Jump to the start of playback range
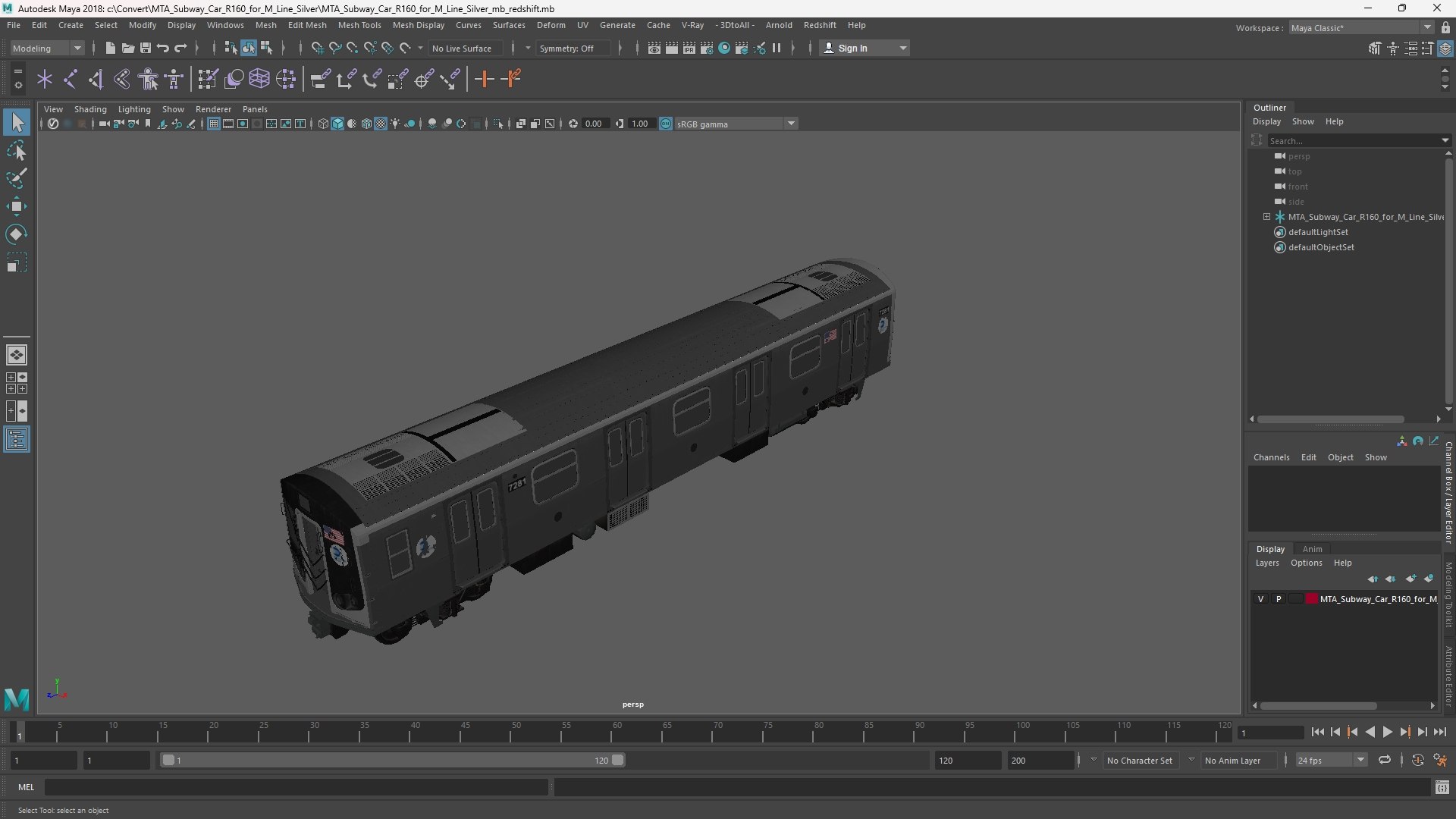The width and height of the screenshot is (1456, 819). [1317, 732]
